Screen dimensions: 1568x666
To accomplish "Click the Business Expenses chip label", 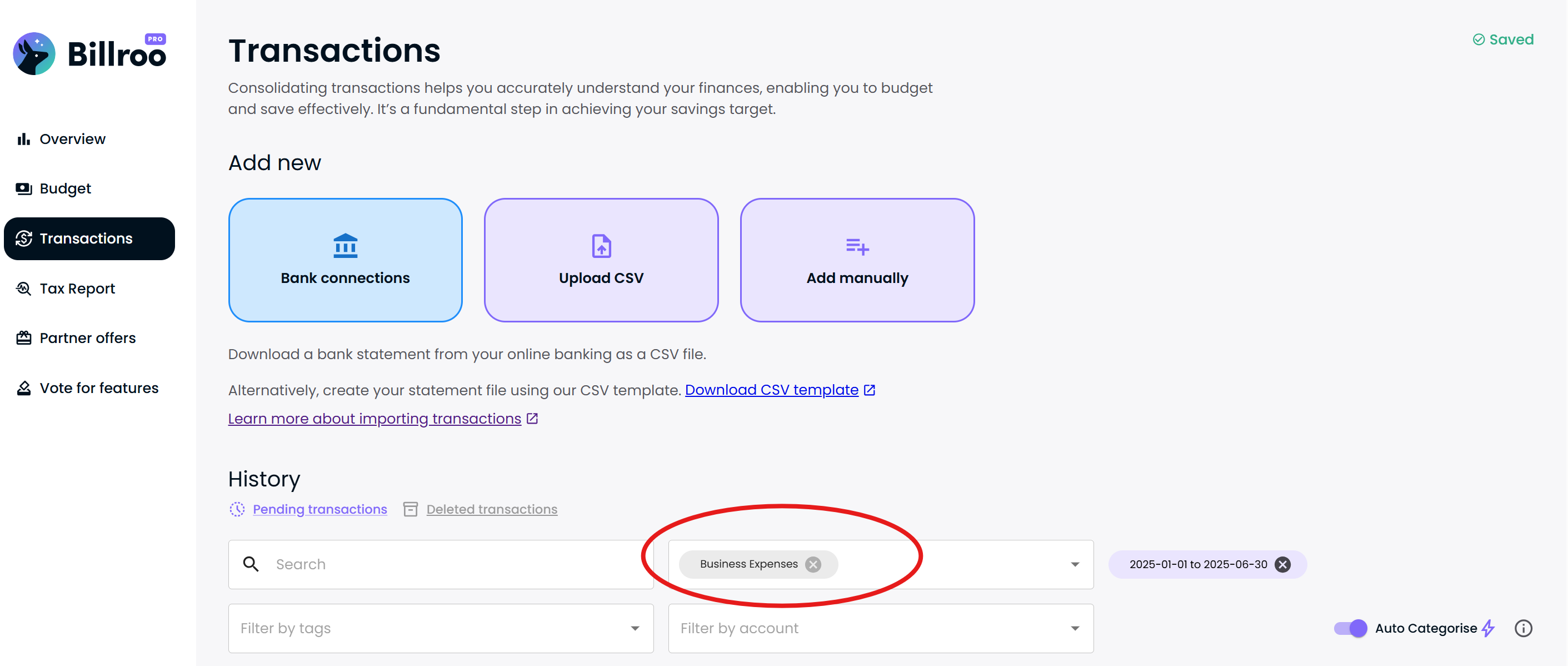I will coord(748,564).
